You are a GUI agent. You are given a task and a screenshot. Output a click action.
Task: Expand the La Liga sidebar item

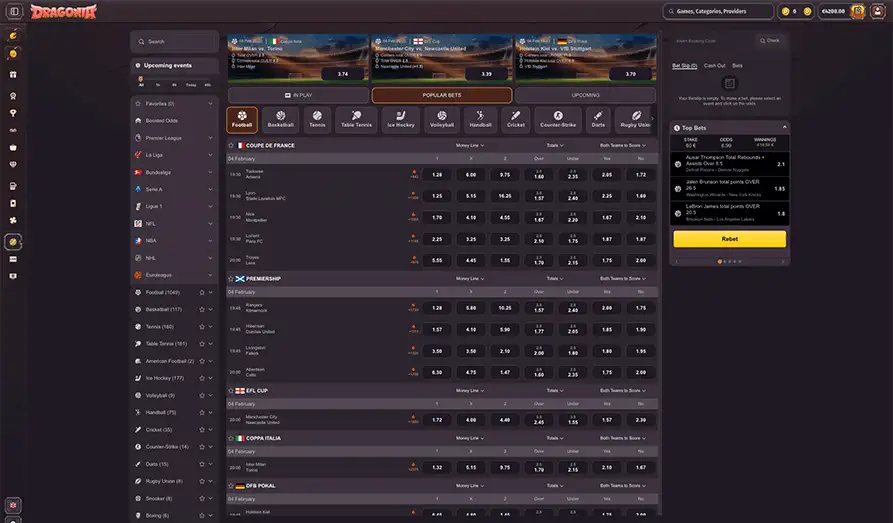click(x=210, y=155)
